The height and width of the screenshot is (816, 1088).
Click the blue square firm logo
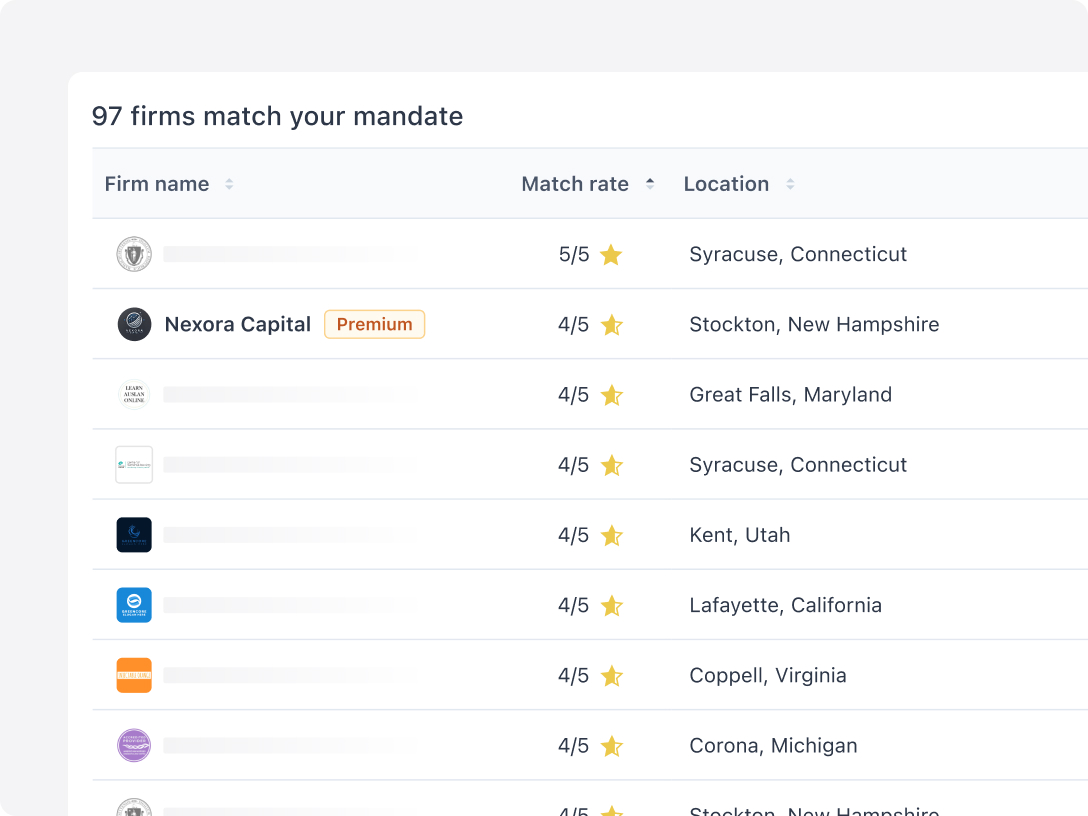pos(134,605)
